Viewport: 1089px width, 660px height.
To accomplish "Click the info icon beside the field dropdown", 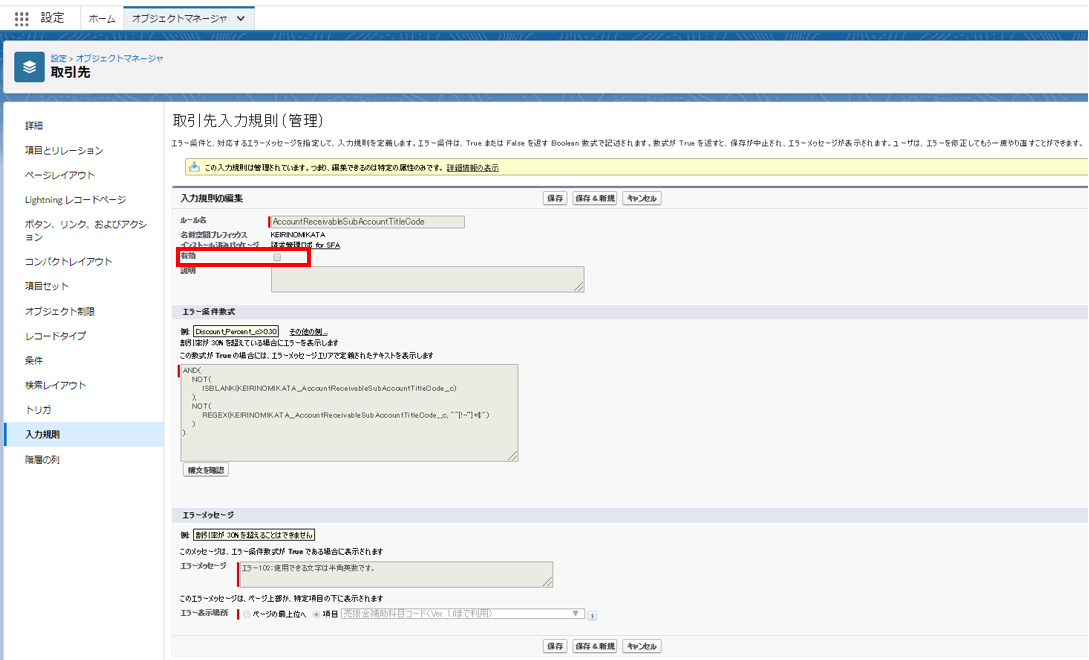I will tap(593, 615).
